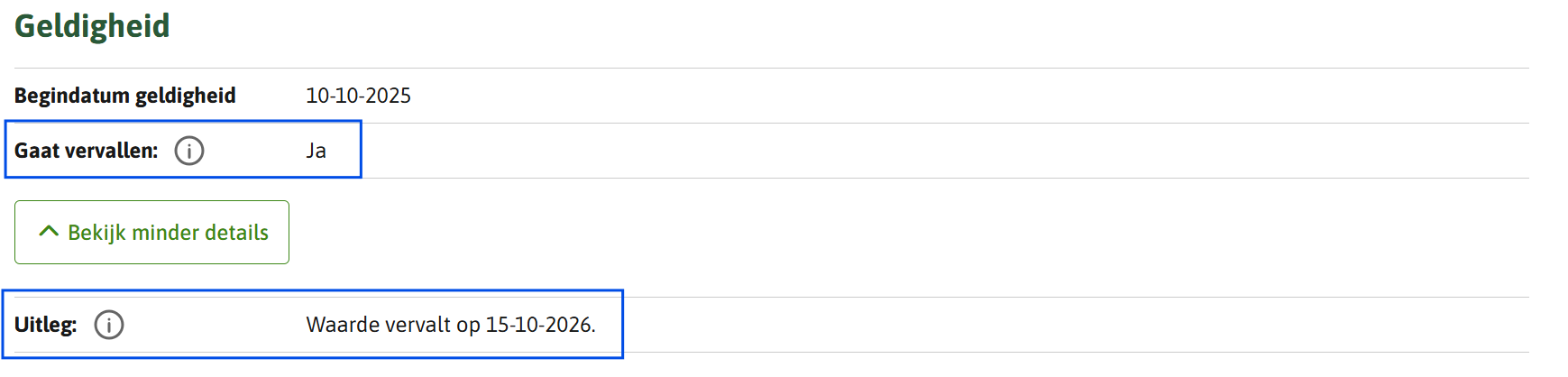Click the word Gaat in the label
This screenshot has height=377, width=1568.
36,151
